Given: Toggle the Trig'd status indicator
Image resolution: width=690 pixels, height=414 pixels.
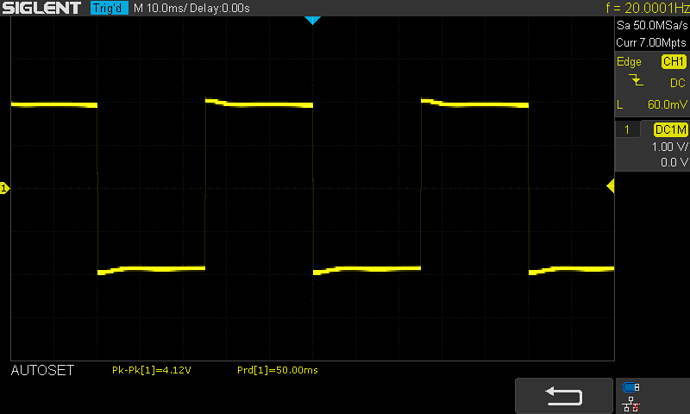Looking at the screenshot, I should (x=108, y=9).
